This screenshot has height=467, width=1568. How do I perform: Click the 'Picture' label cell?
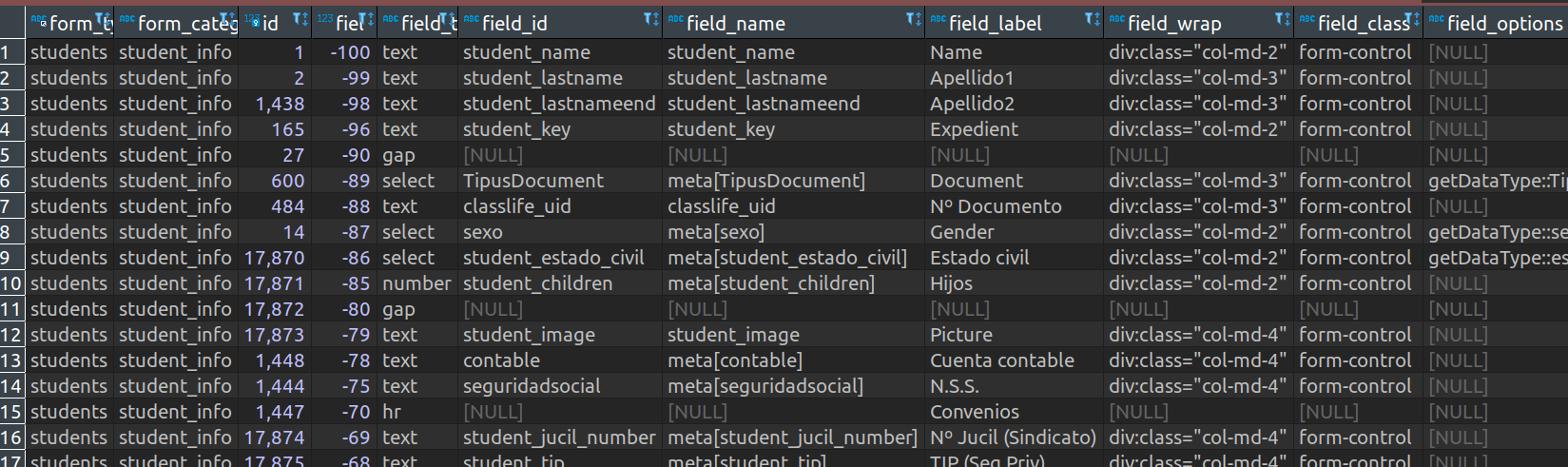coord(1014,335)
